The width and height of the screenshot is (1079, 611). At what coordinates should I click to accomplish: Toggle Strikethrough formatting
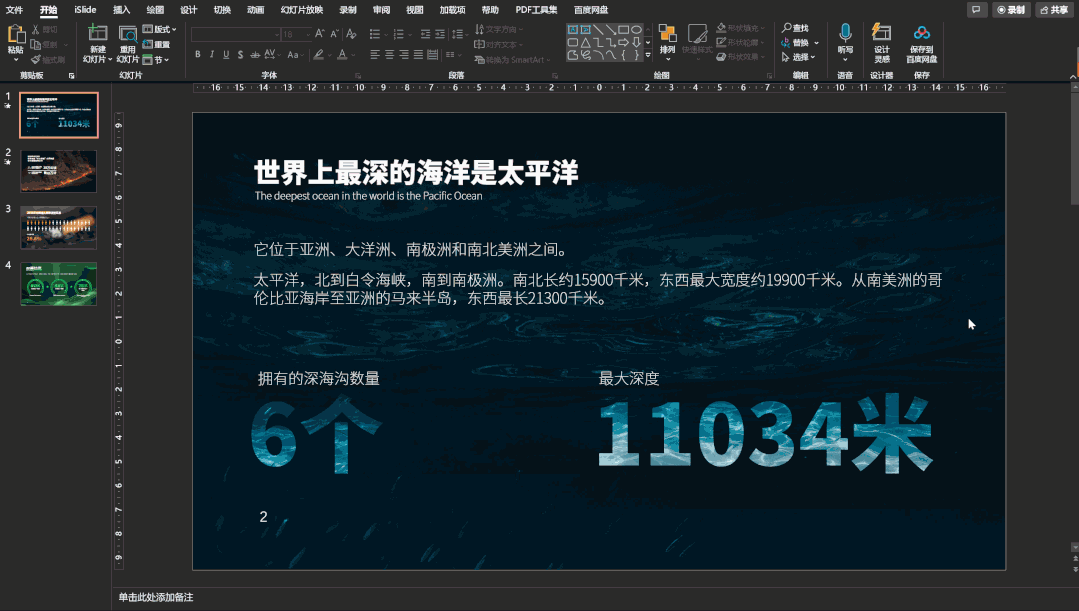pyautogui.click(x=255, y=54)
